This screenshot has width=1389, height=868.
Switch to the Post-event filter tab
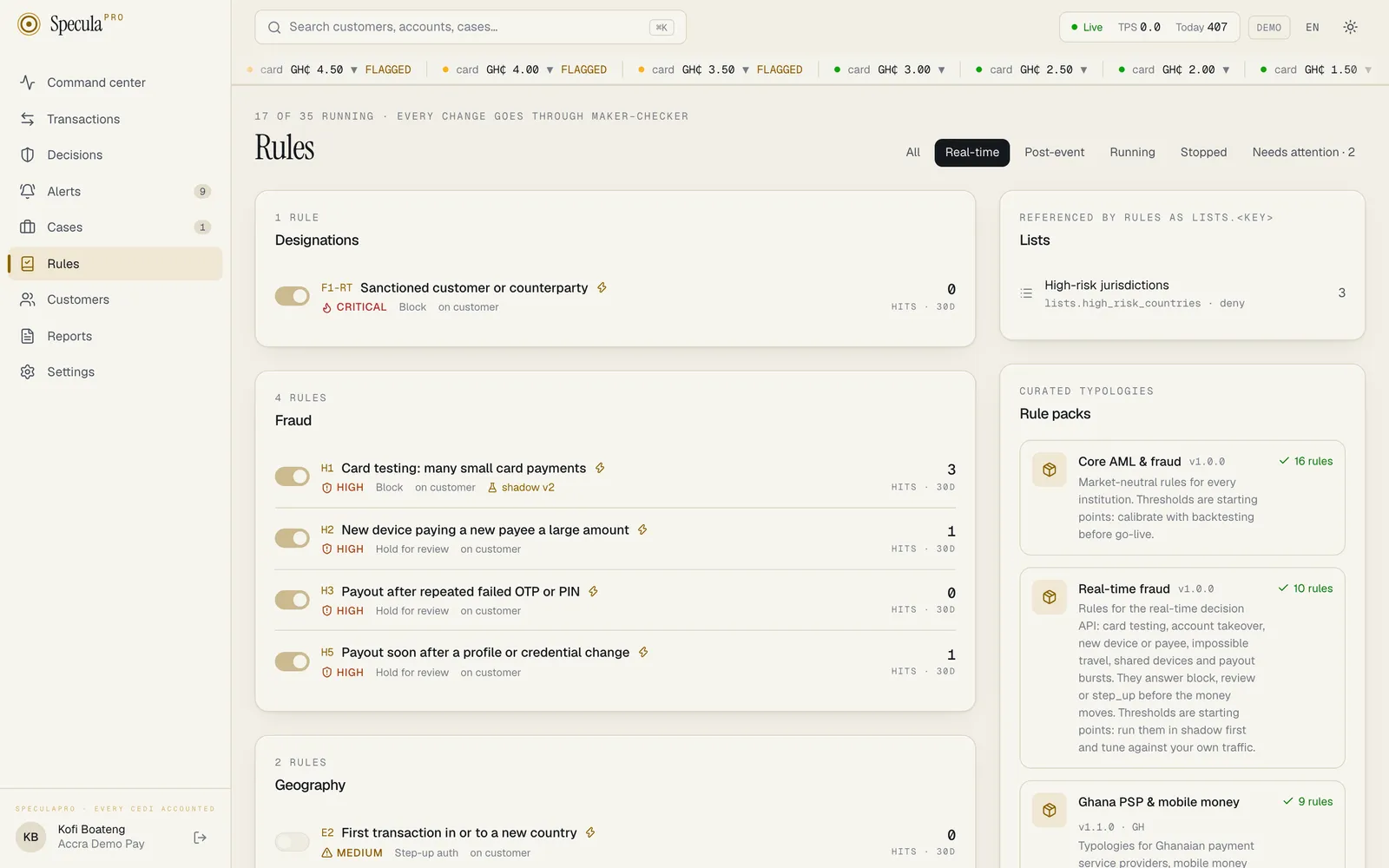point(1054,152)
